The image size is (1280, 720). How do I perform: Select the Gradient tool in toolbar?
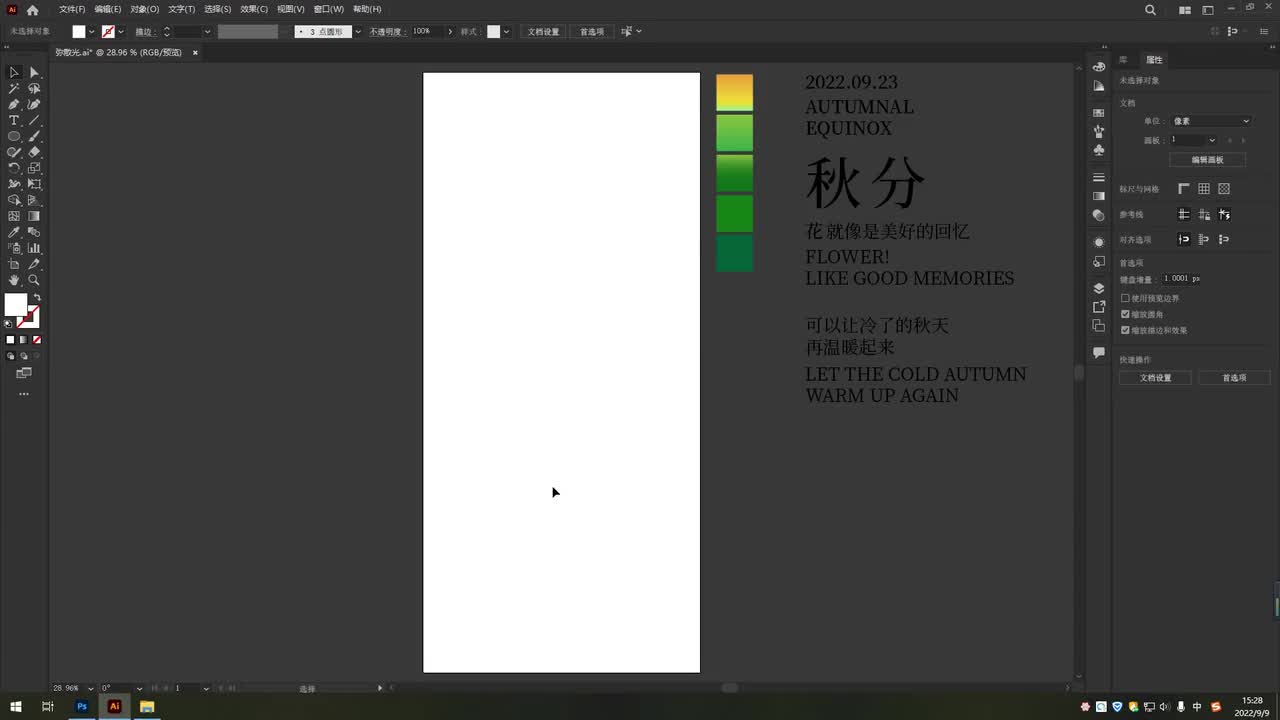34,216
